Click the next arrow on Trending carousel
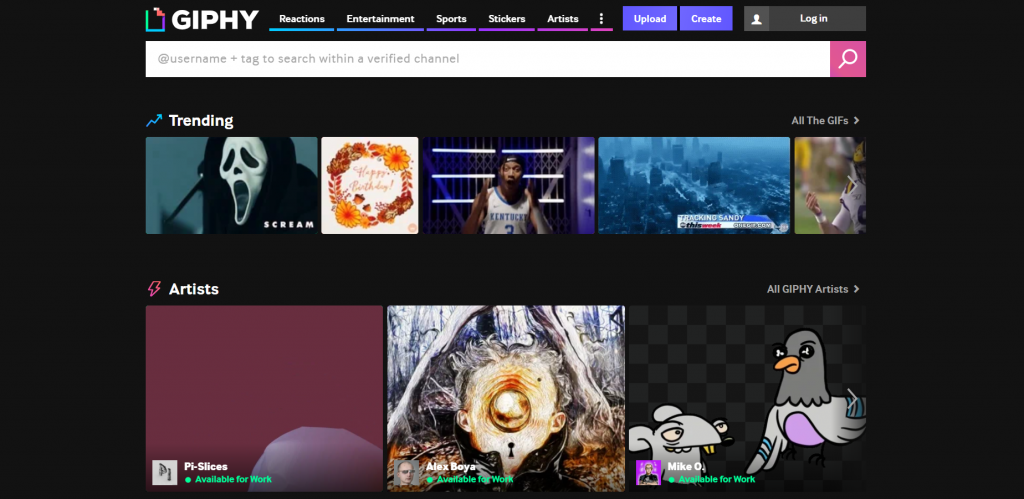This screenshot has width=1024, height=499. coord(852,185)
